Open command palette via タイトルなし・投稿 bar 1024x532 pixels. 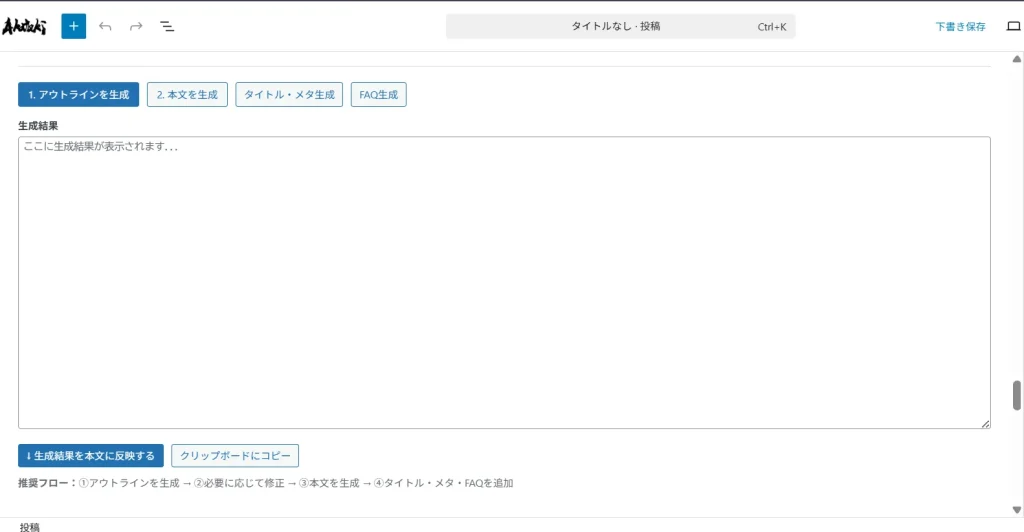pos(620,26)
